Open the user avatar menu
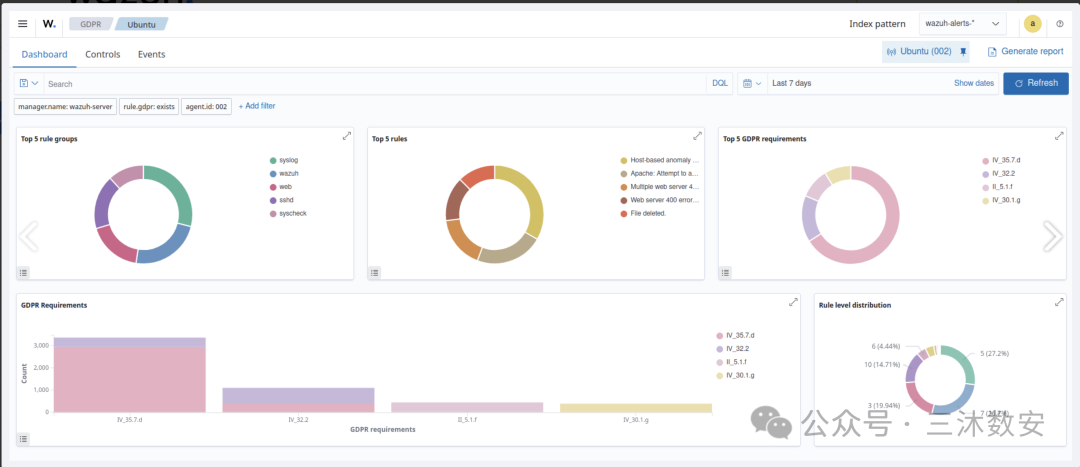 click(x=1032, y=23)
